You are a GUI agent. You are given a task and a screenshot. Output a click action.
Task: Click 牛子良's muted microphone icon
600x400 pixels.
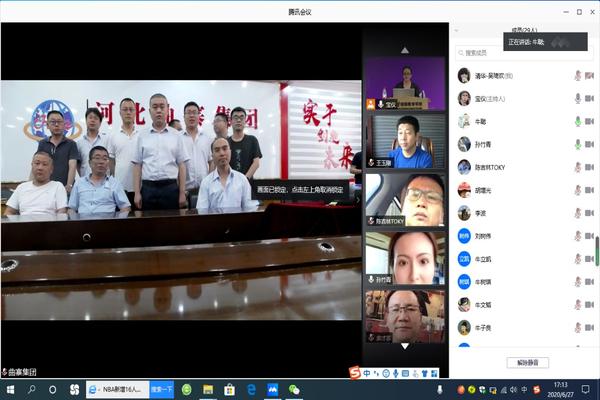click(x=578, y=328)
